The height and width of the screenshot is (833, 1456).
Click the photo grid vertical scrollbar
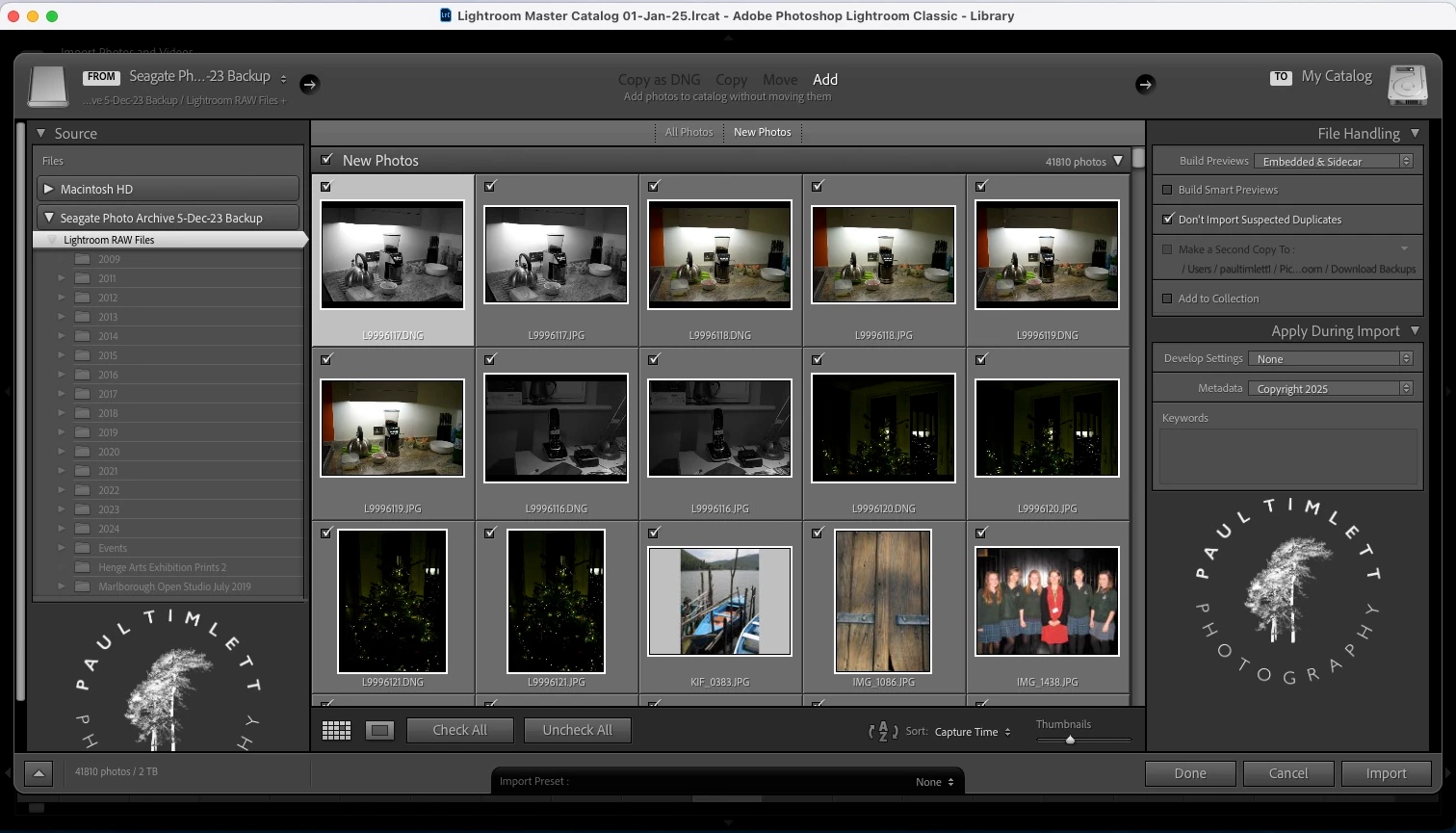[x=1138, y=157]
